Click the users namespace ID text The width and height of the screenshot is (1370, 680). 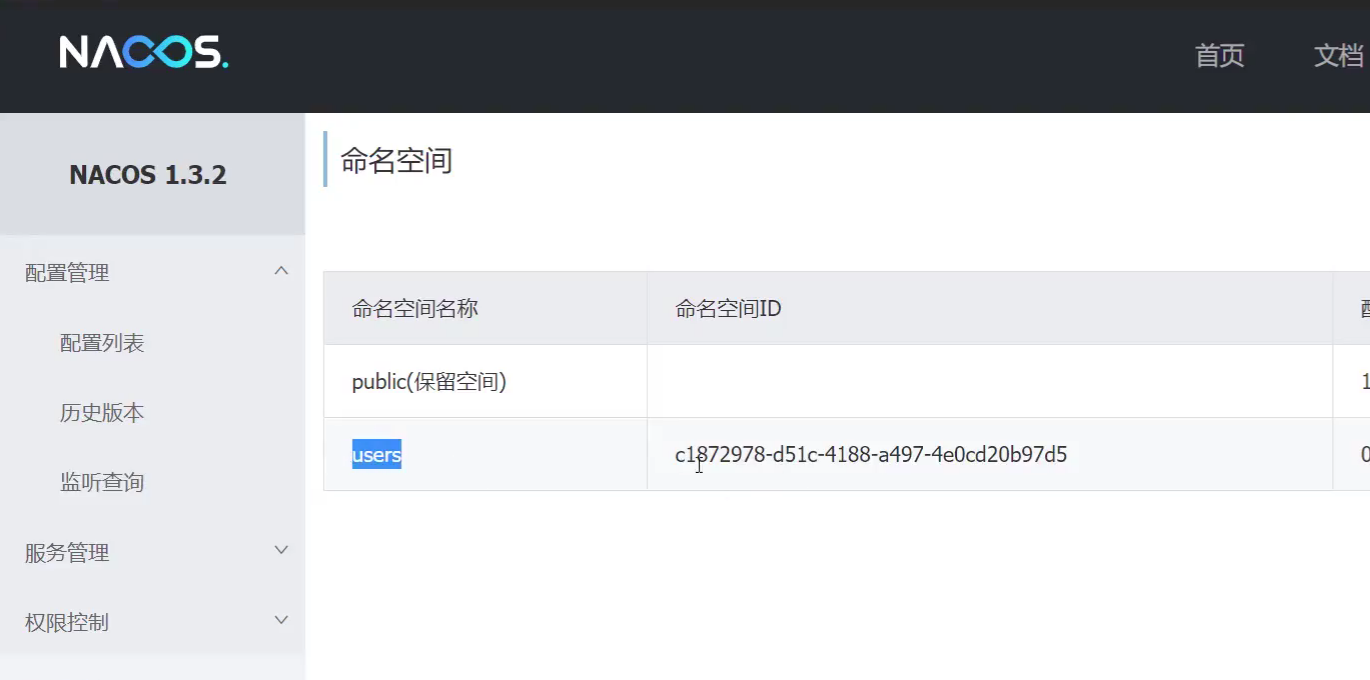[870, 455]
